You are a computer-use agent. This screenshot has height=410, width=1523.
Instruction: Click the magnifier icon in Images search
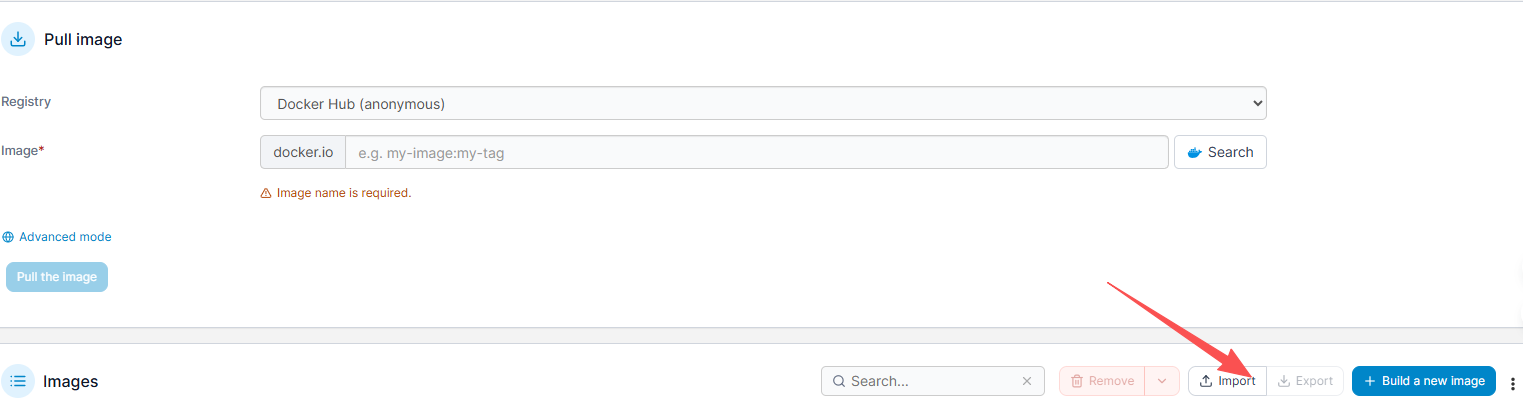[839, 381]
